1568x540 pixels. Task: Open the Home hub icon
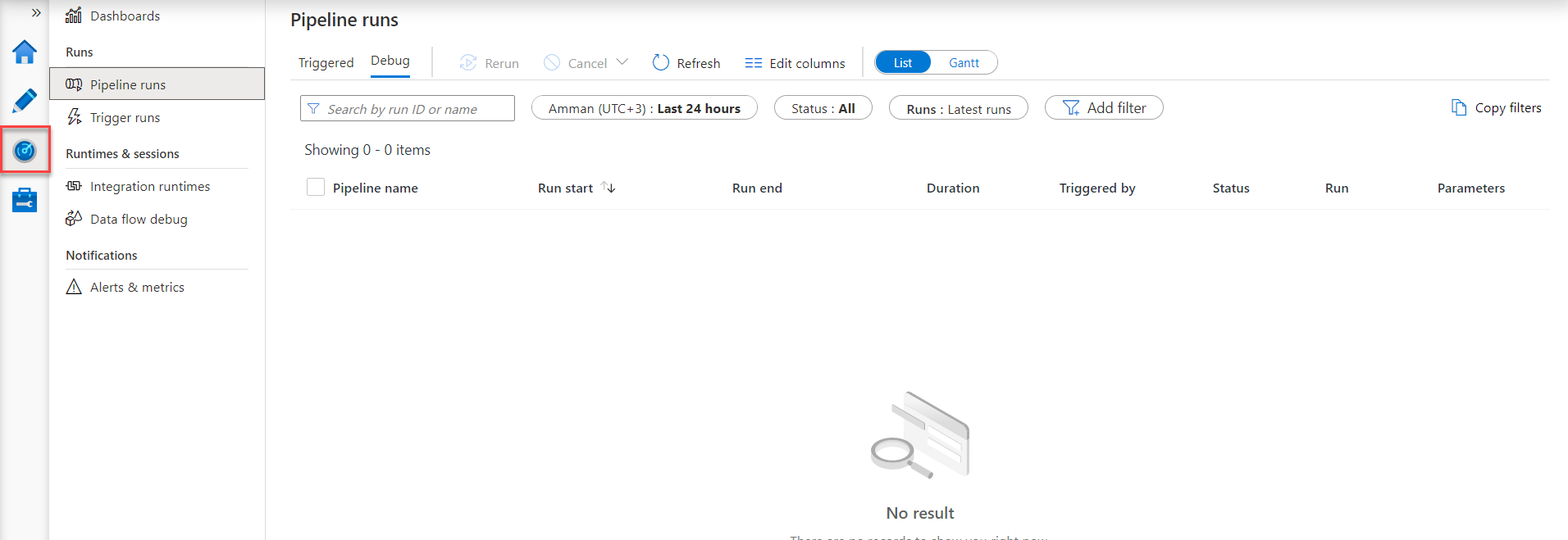click(x=25, y=52)
